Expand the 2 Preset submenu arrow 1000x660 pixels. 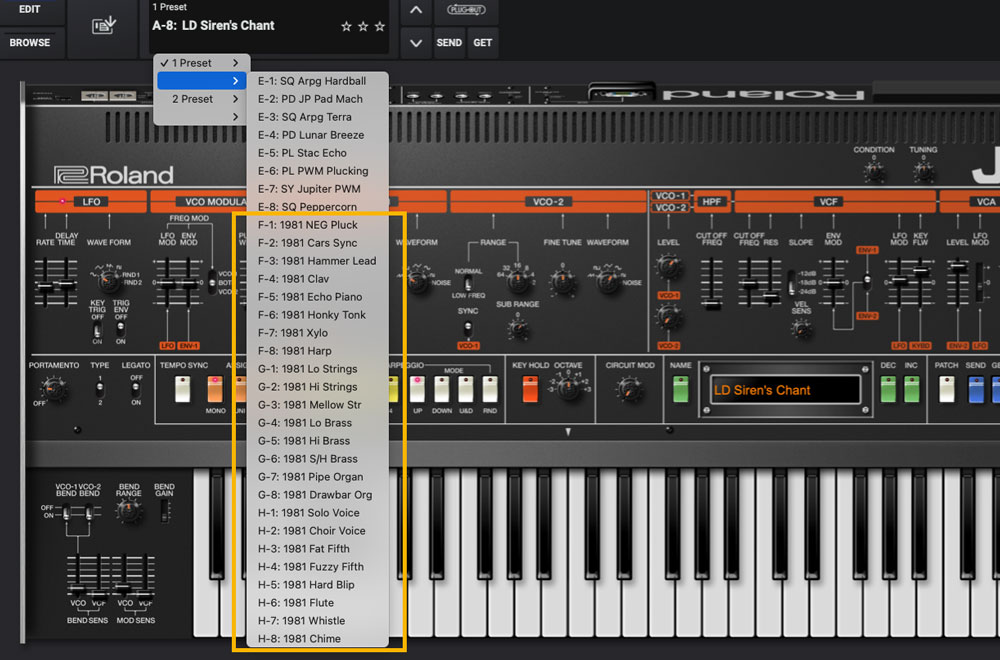point(236,99)
